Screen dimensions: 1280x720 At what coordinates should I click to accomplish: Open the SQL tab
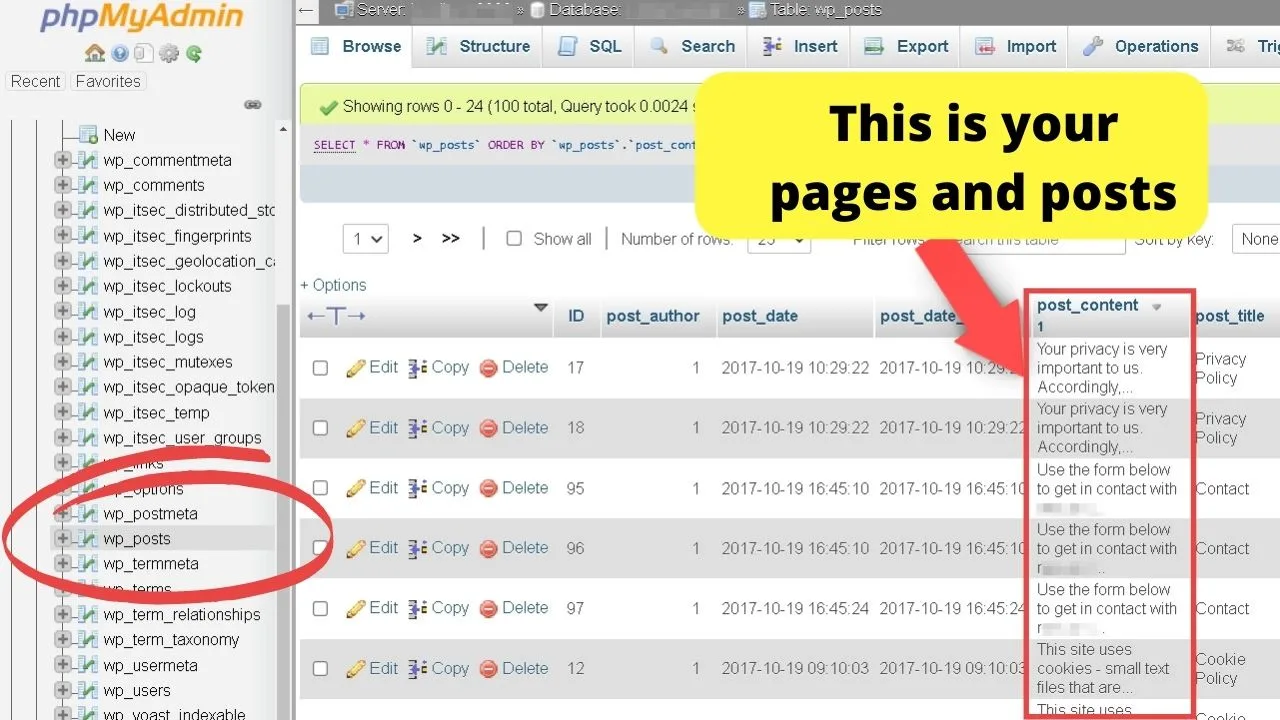pos(589,46)
